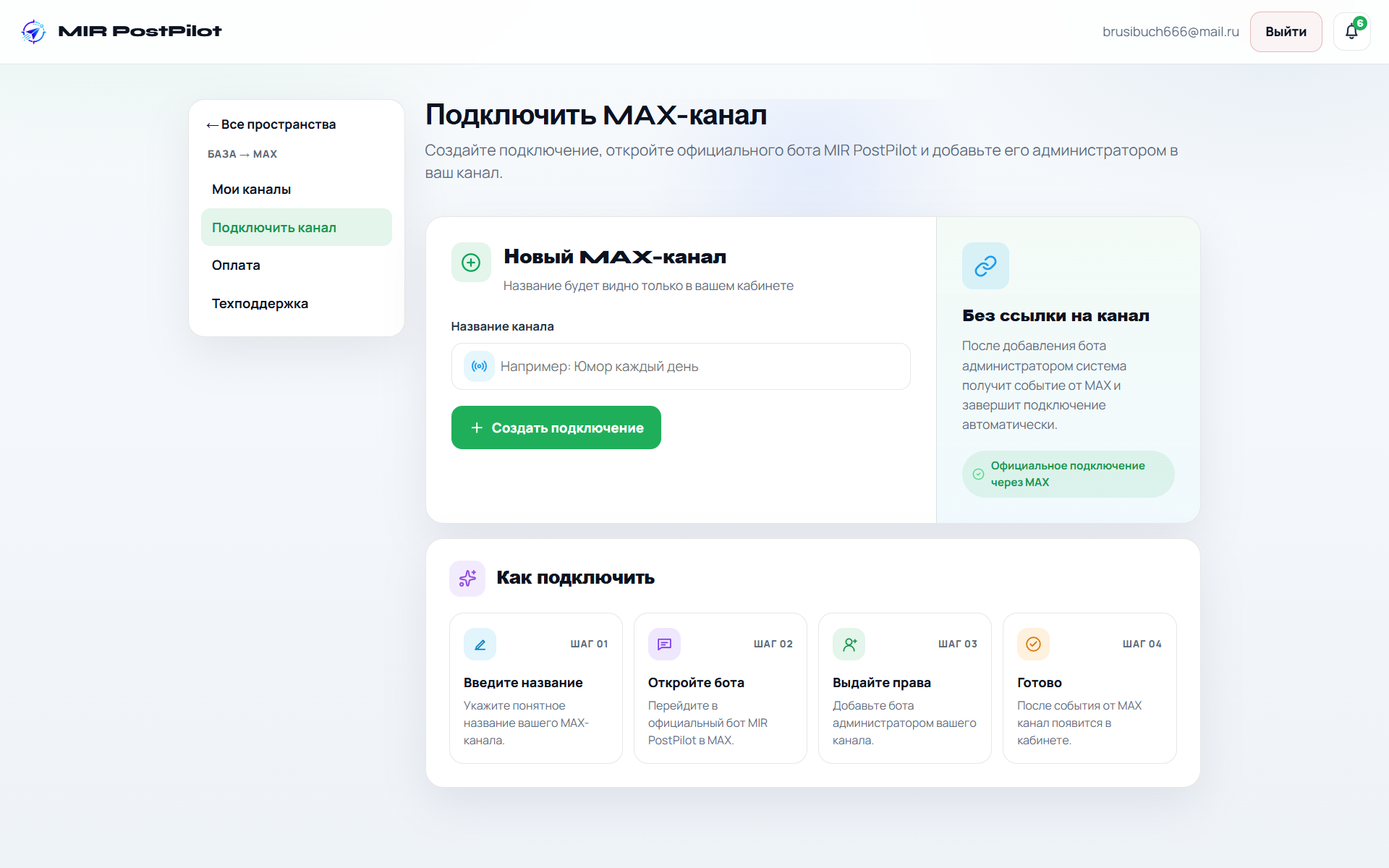Viewport: 1389px width, 868px height.
Task: Click the Откройте бота step title
Action: pos(696,683)
